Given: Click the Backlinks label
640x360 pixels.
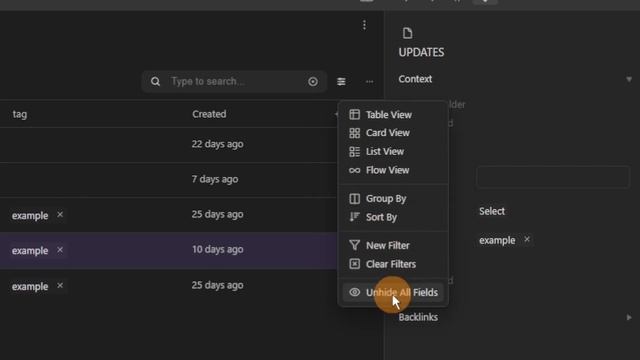Looking at the screenshot, I should (418, 317).
